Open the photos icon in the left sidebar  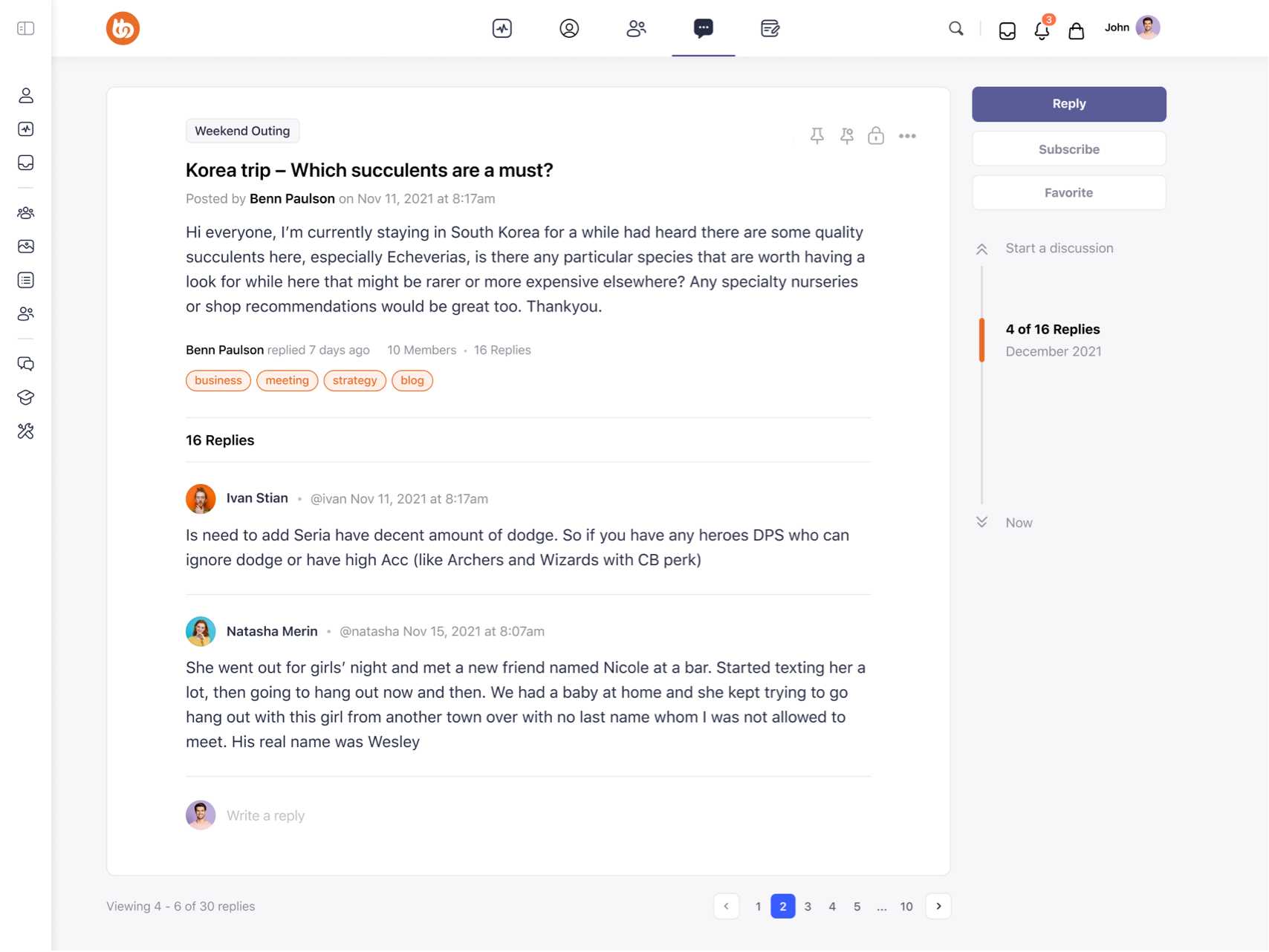(25, 247)
